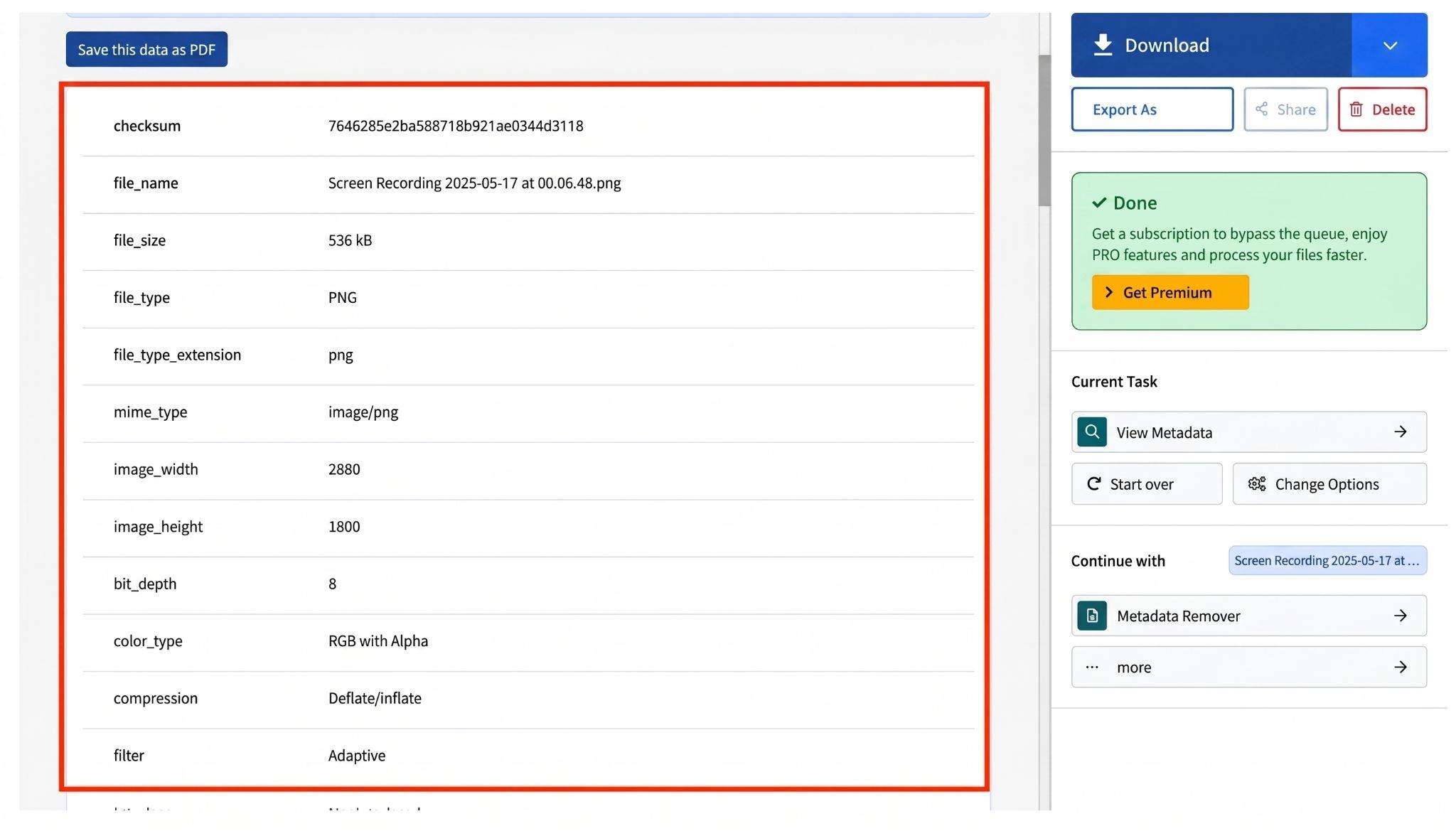
Task: Click the image_width value 2880
Action: point(344,469)
